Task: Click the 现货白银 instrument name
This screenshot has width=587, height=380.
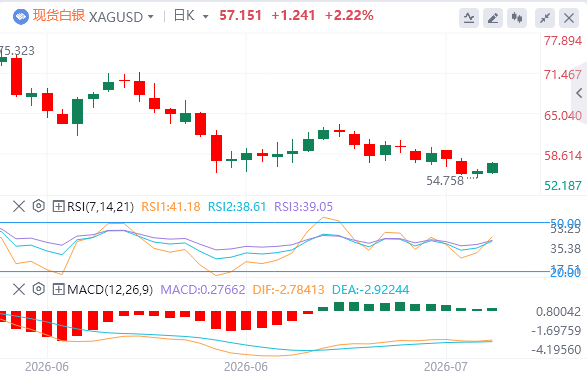Action: [x=59, y=16]
